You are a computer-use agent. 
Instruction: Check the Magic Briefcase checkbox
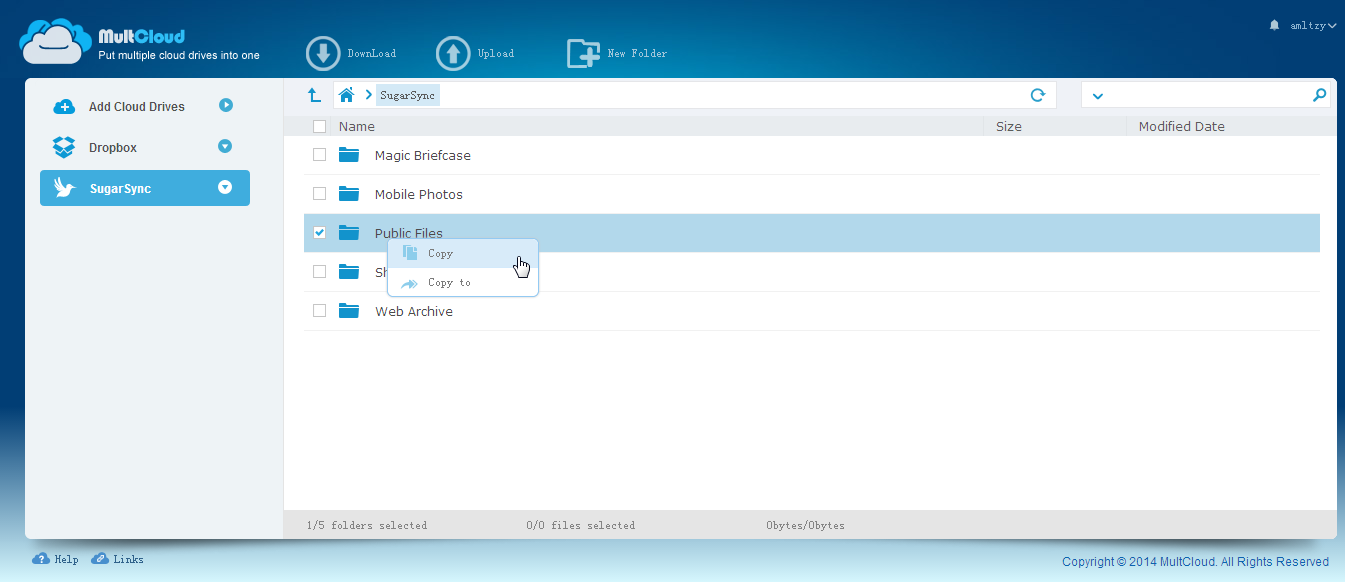click(x=319, y=155)
